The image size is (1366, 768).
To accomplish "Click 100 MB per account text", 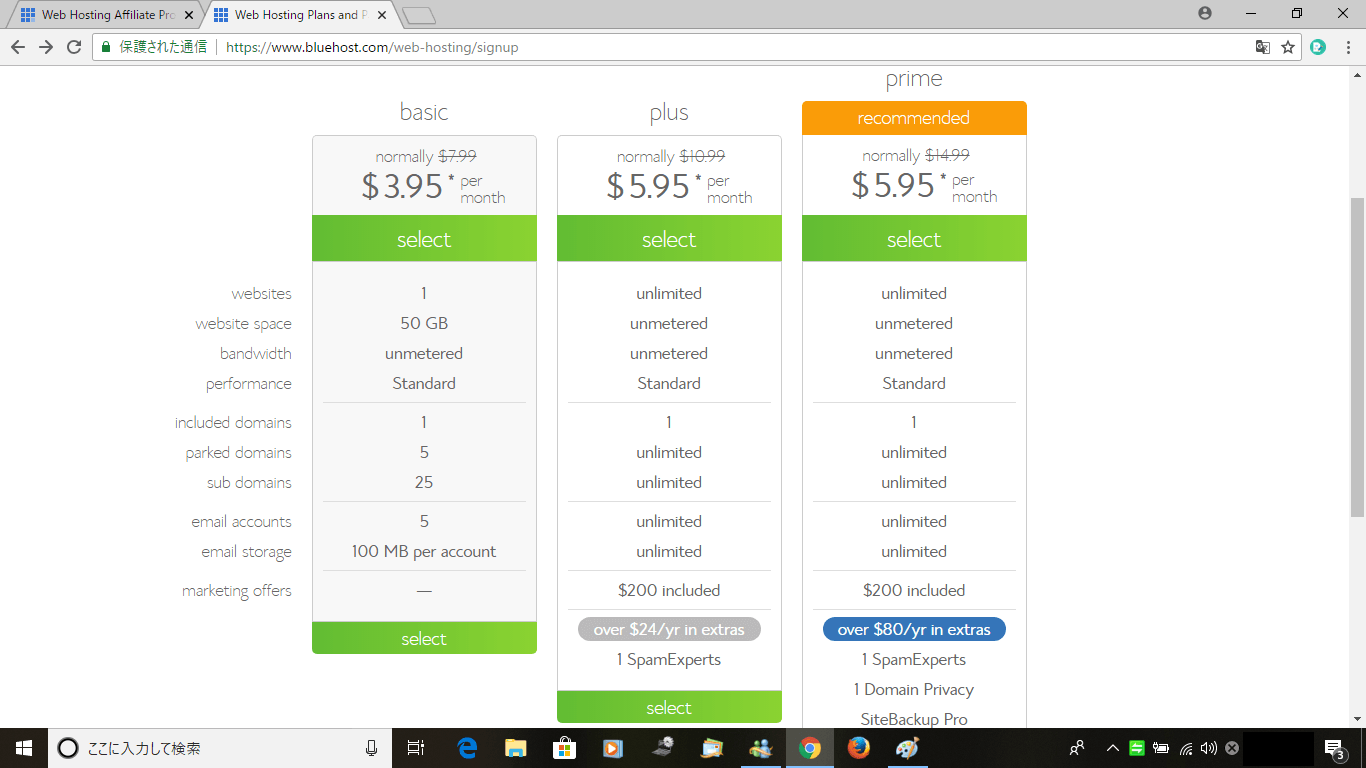I will [424, 551].
